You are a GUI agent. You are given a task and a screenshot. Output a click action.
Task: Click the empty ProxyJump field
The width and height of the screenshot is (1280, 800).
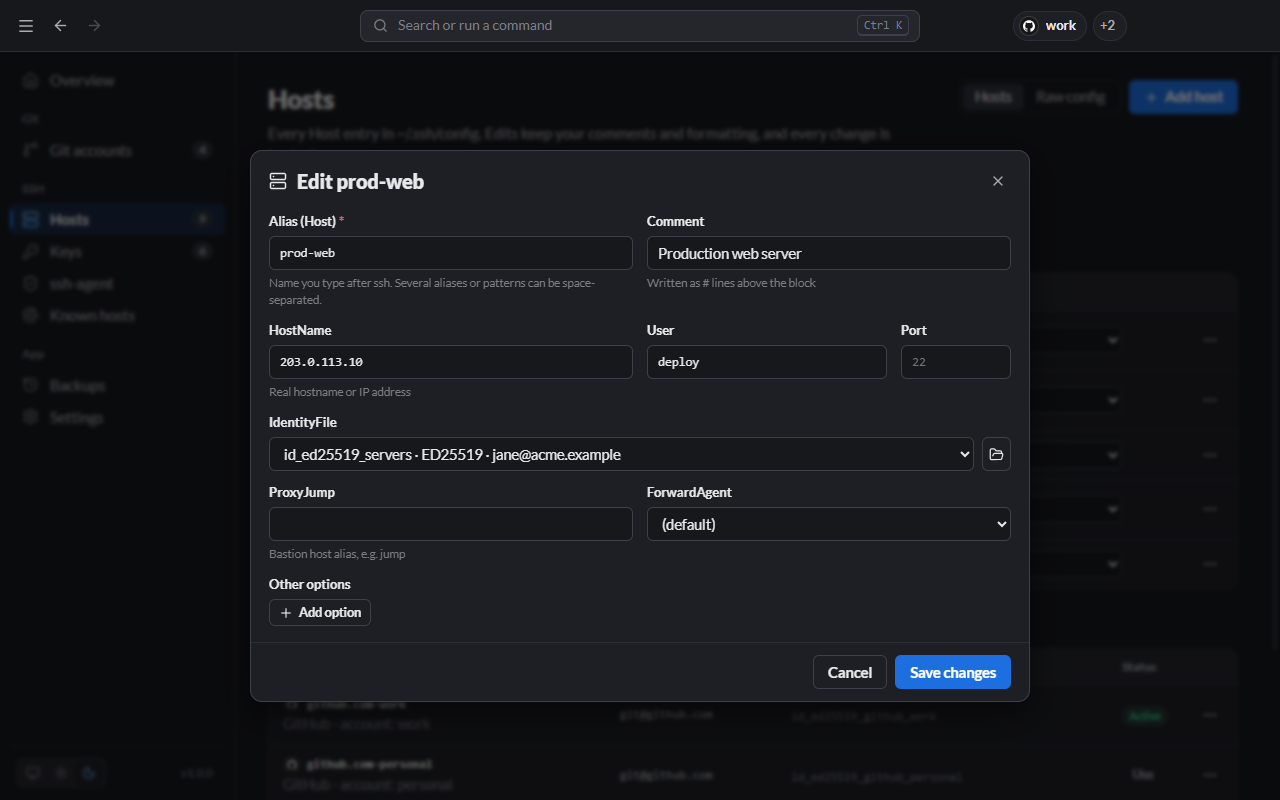pos(451,524)
